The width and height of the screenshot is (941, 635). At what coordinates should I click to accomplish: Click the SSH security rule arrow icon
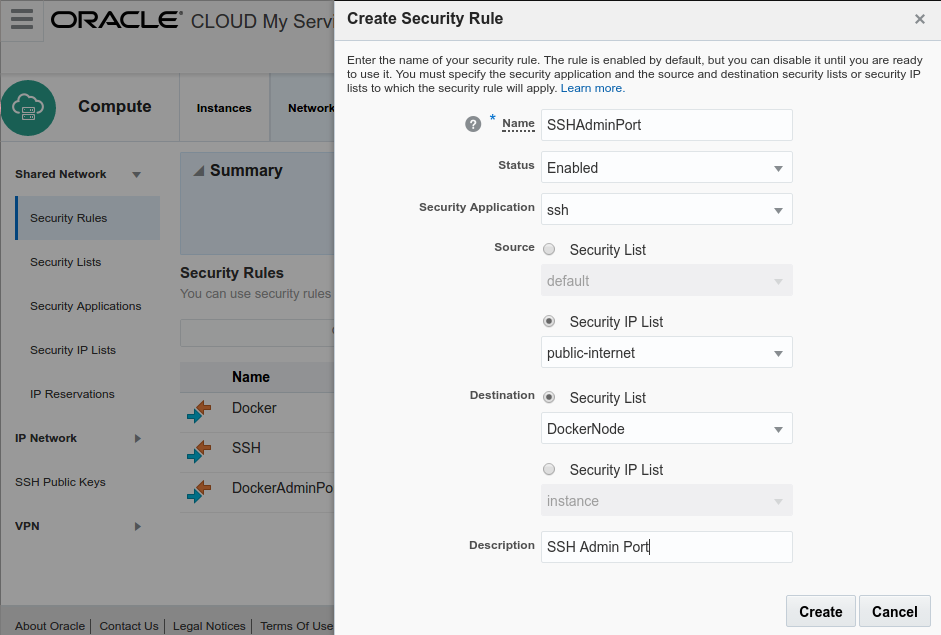tap(199, 451)
